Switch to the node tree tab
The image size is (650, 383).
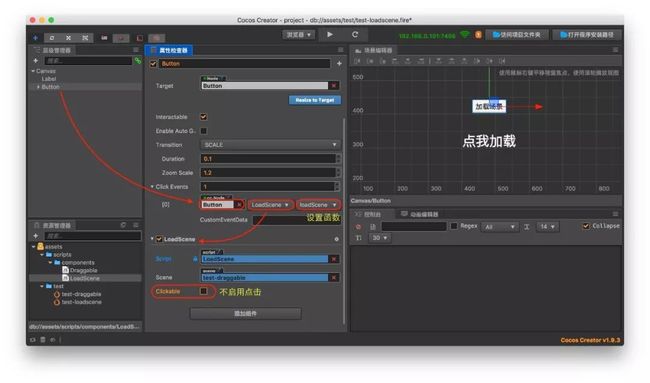[53, 50]
